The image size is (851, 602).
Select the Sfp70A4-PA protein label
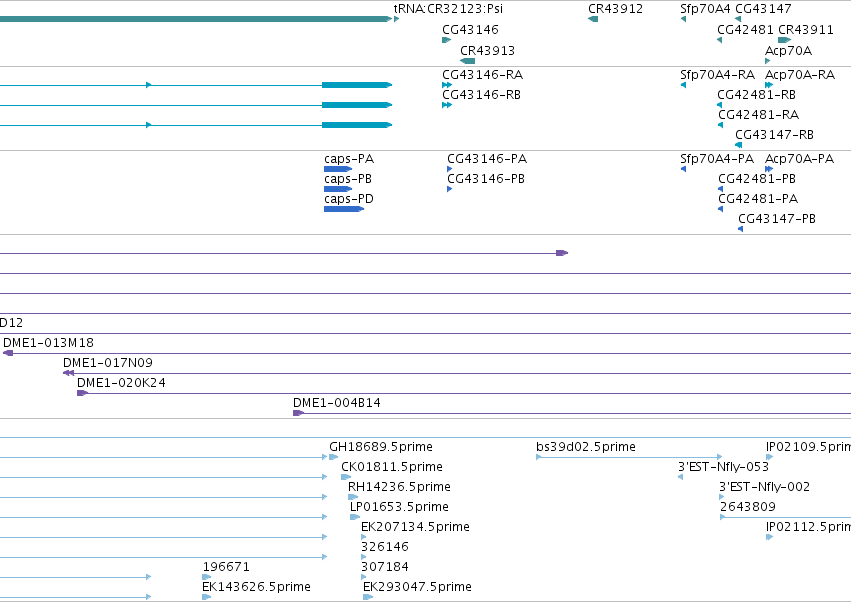[x=717, y=159]
